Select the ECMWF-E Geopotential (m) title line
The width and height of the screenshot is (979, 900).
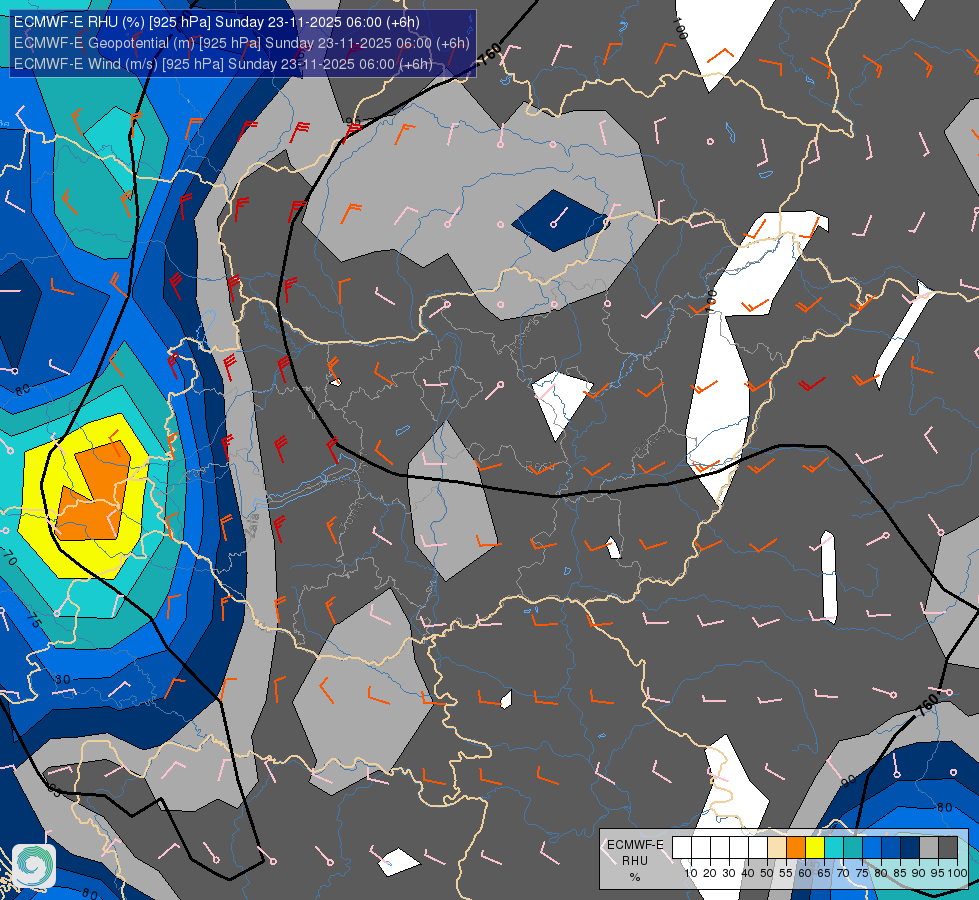tap(241, 43)
